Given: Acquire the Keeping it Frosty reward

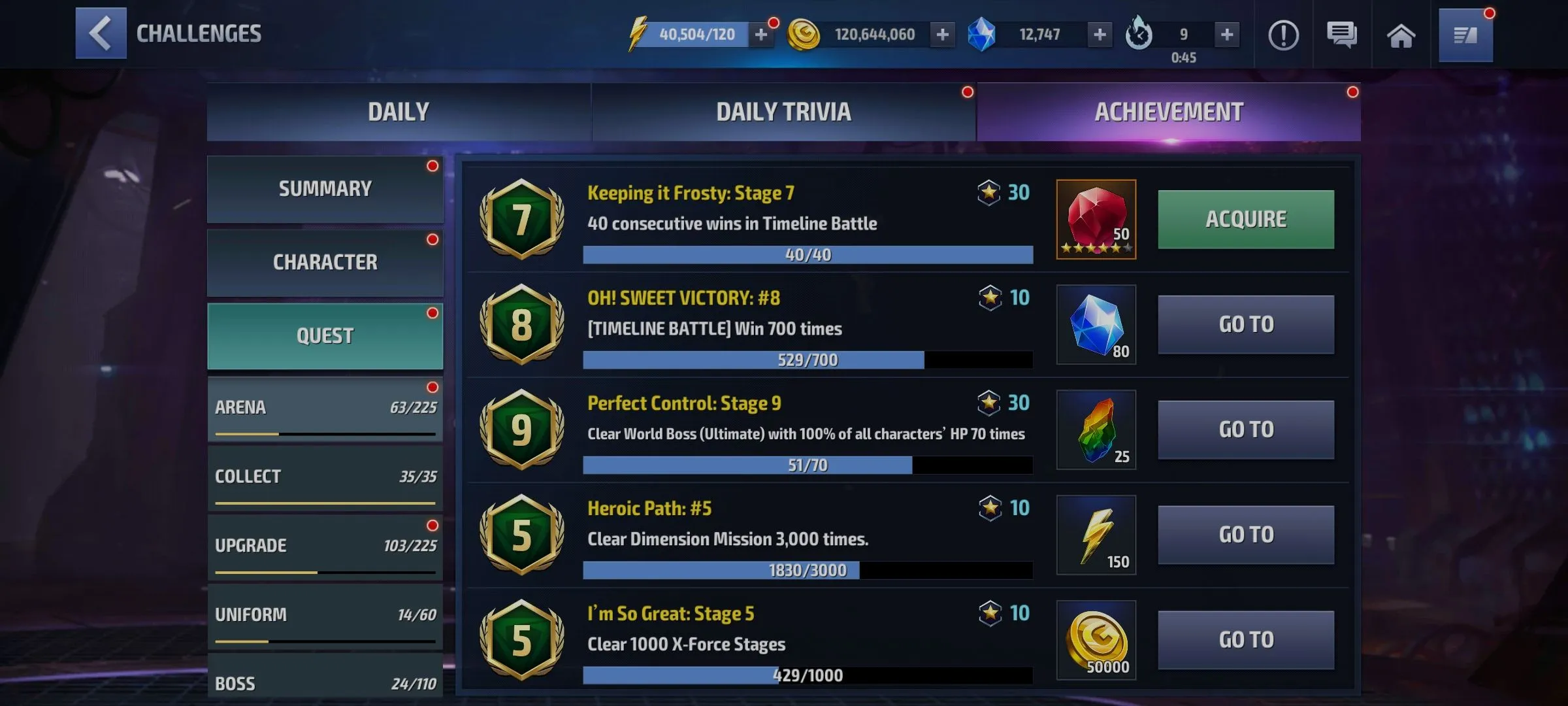Looking at the screenshot, I should pyautogui.click(x=1246, y=219).
